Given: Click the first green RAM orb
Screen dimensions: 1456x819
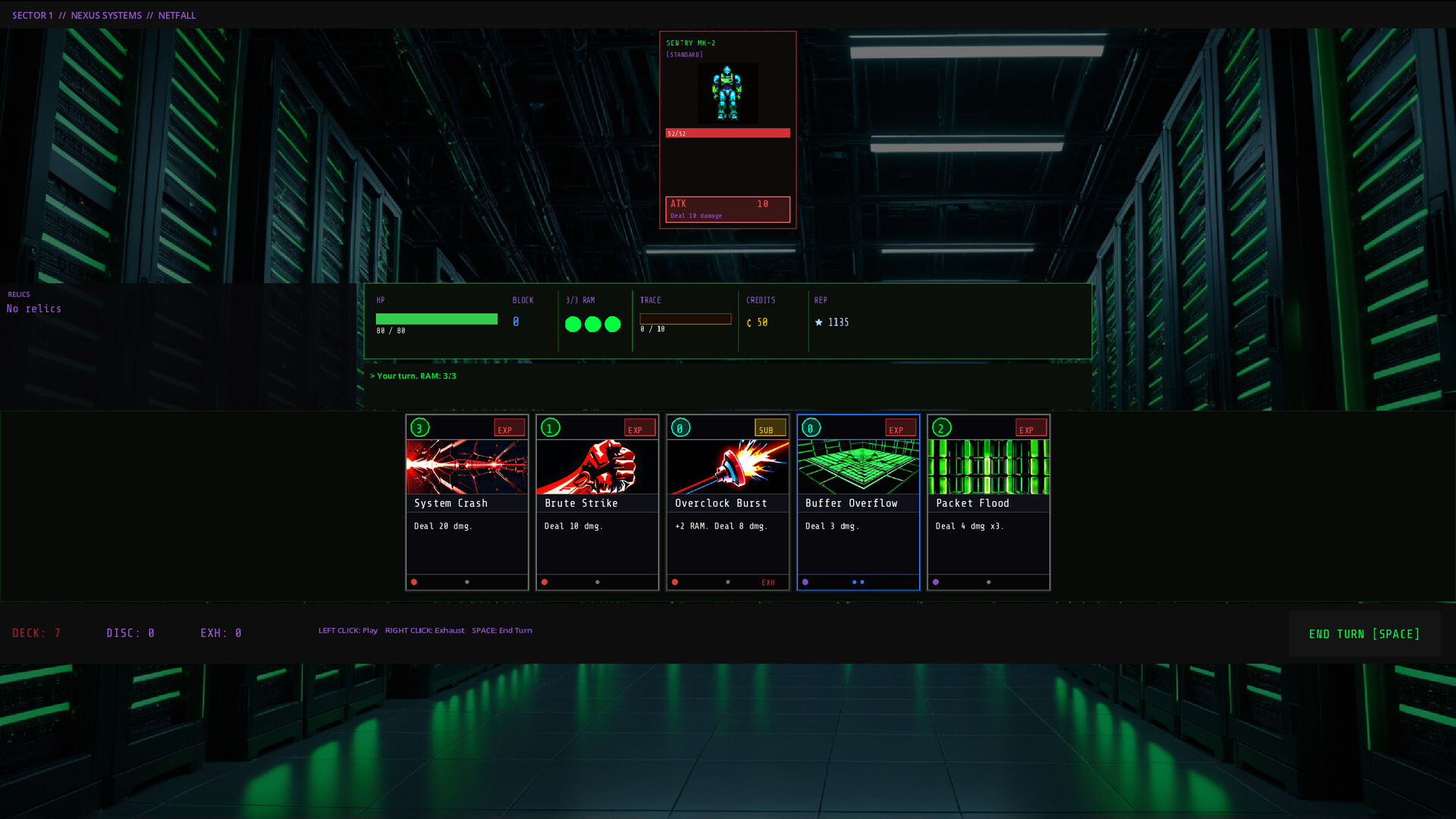Looking at the screenshot, I should click(x=573, y=325).
